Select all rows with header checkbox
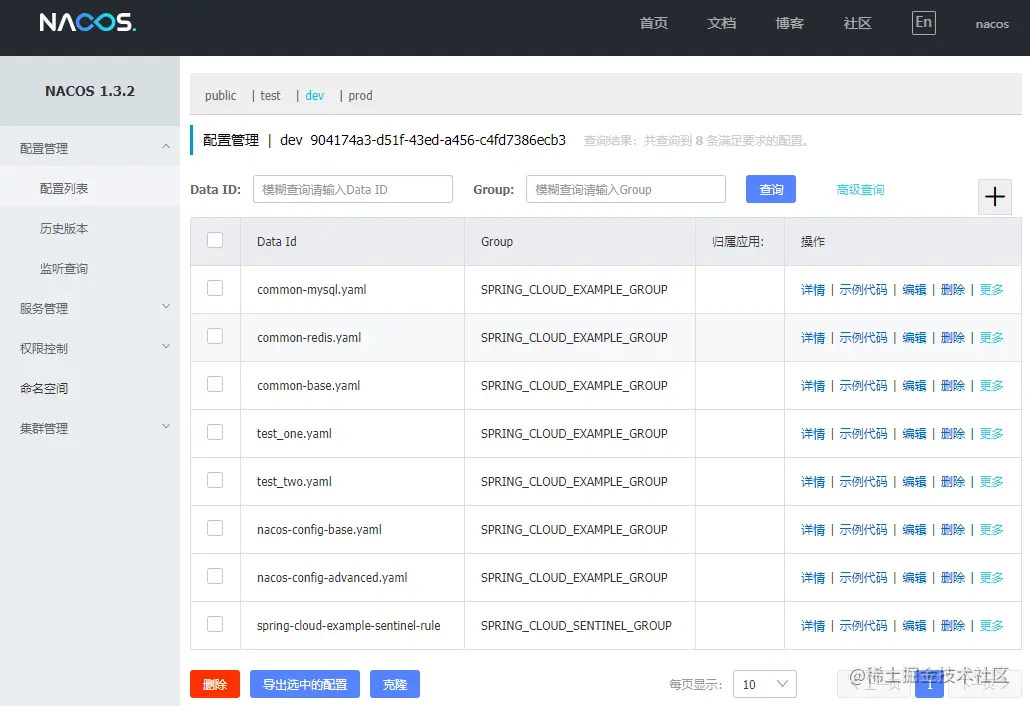The image size is (1030, 706). pos(215,241)
